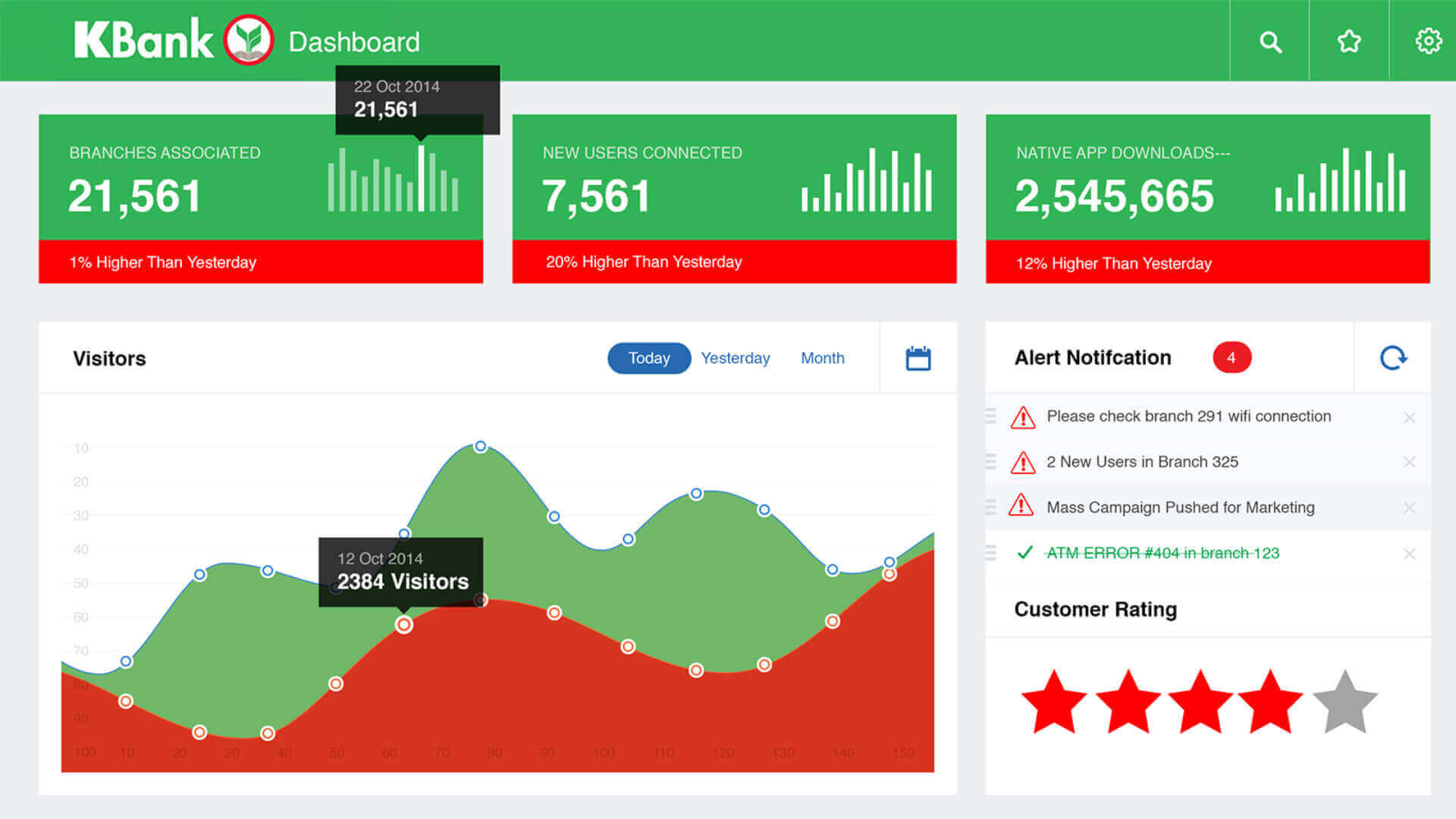Screen dimensions: 1456x819
Task: Open the calendar date picker icon
Action: [918, 358]
